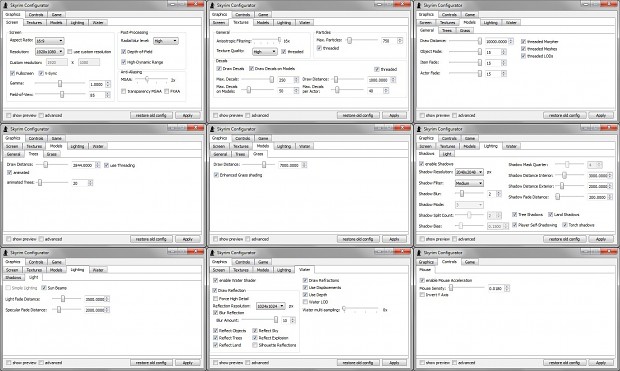The image size is (620, 371).
Task: Open the Graphics tab in the Mouse controls window
Action: 426,262
